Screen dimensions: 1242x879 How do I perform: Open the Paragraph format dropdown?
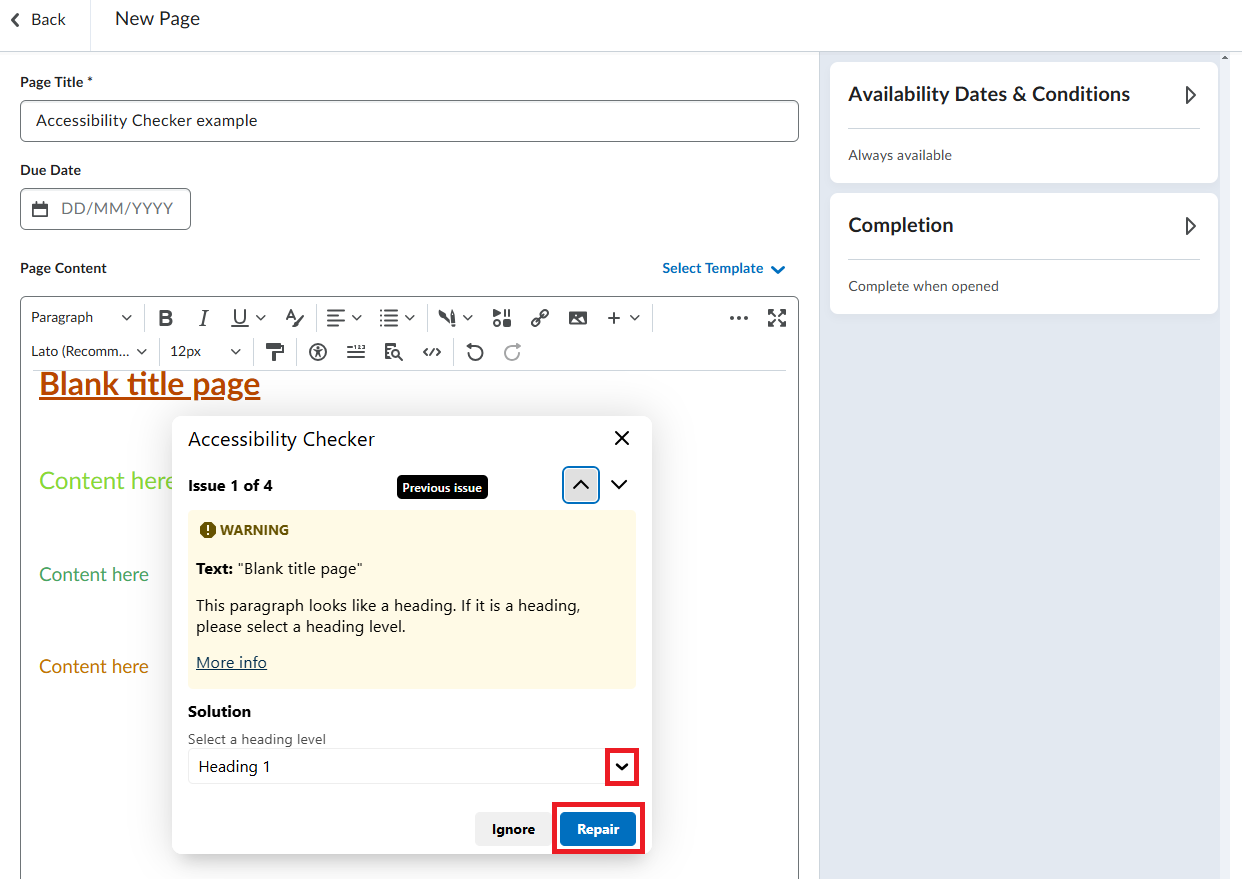(x=81, y=318)
